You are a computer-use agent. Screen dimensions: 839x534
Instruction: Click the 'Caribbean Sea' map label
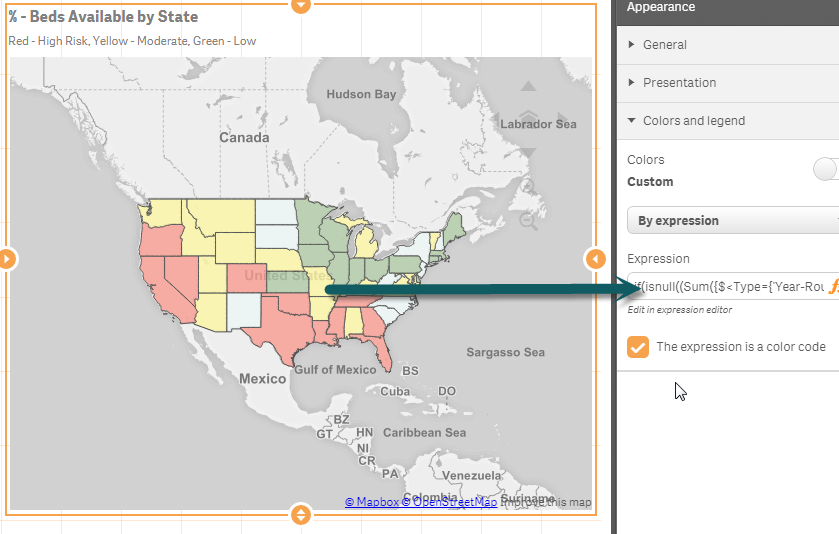(x=424, y=432)
